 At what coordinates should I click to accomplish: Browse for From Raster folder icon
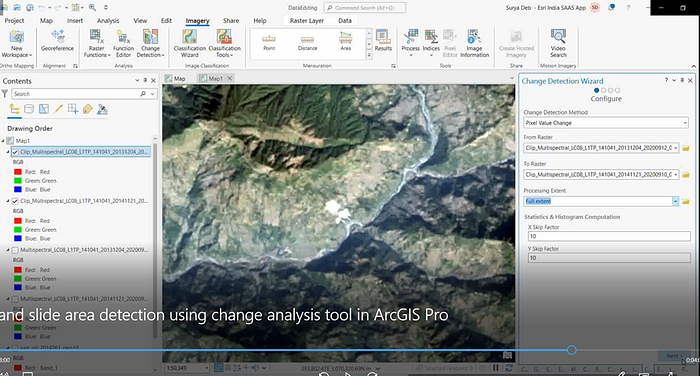click(686, 148)
